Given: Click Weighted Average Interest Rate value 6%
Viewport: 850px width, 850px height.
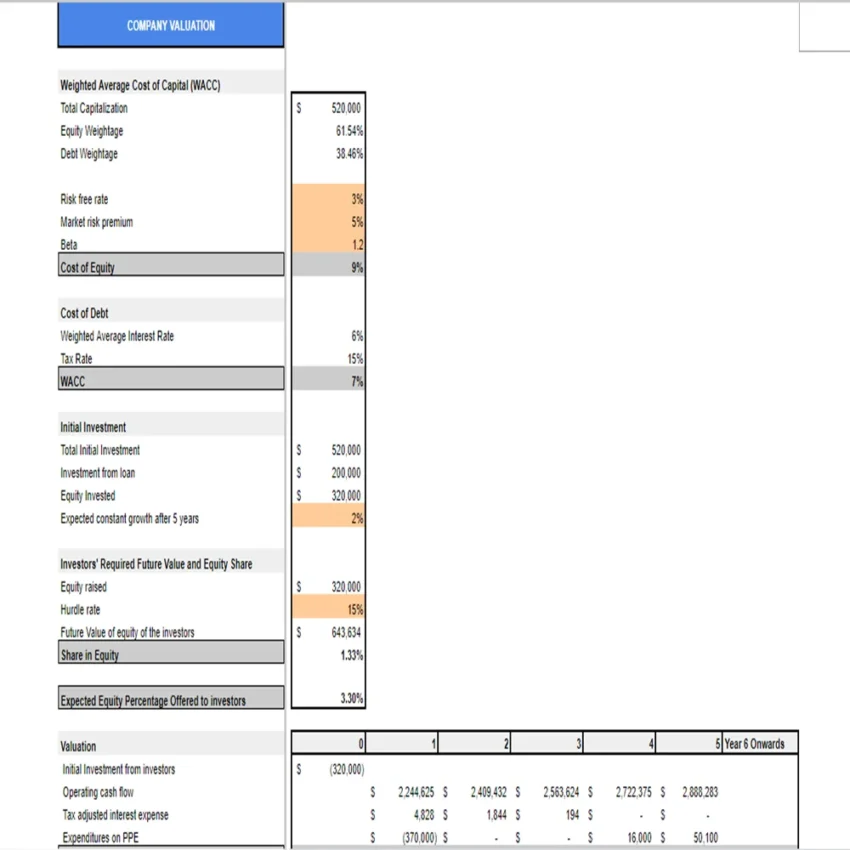Looking at the screenshot, I should click(x=357, y=336).
